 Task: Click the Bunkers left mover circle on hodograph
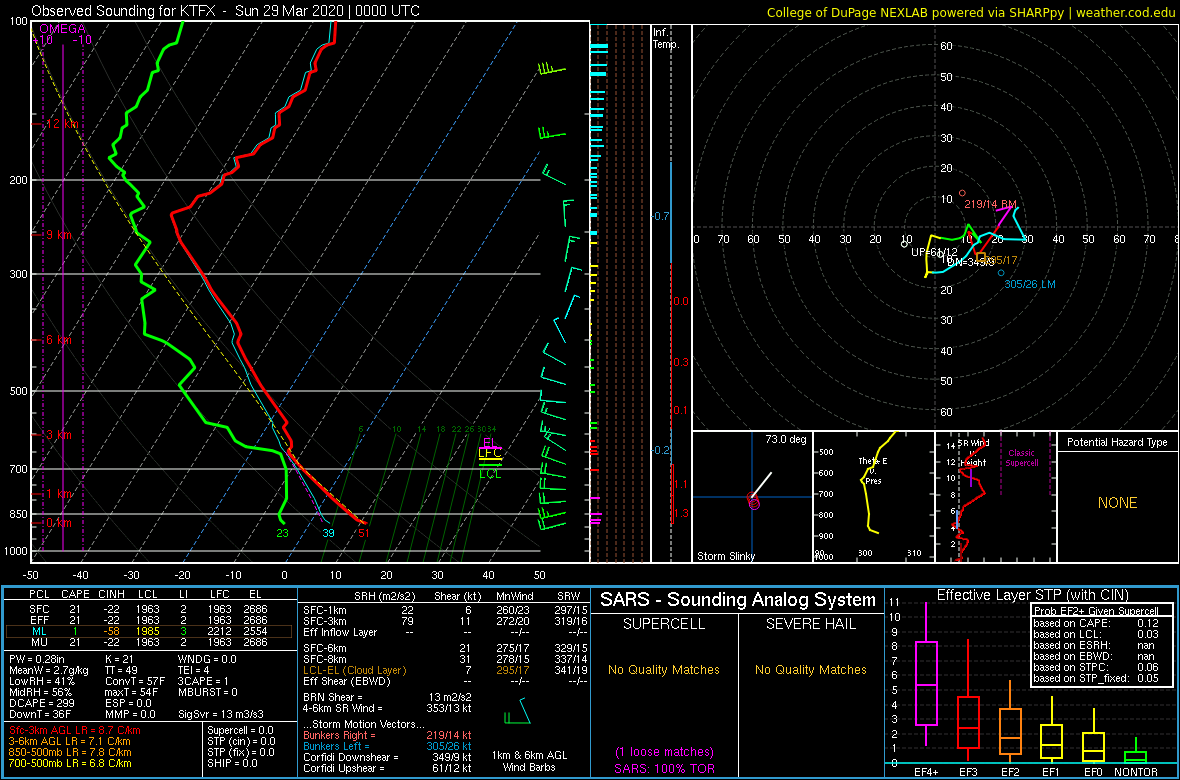(1001, 273)
